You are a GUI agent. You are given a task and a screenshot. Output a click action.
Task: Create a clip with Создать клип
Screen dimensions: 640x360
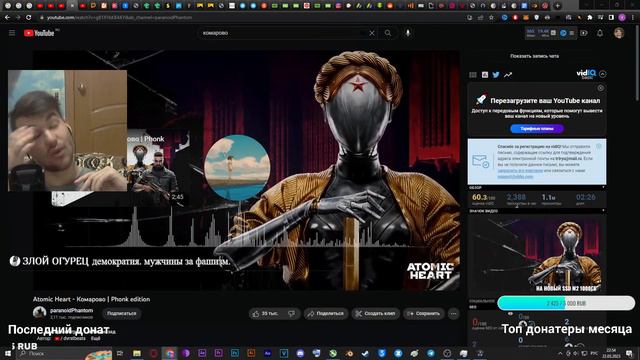click(x=375, y=313)
